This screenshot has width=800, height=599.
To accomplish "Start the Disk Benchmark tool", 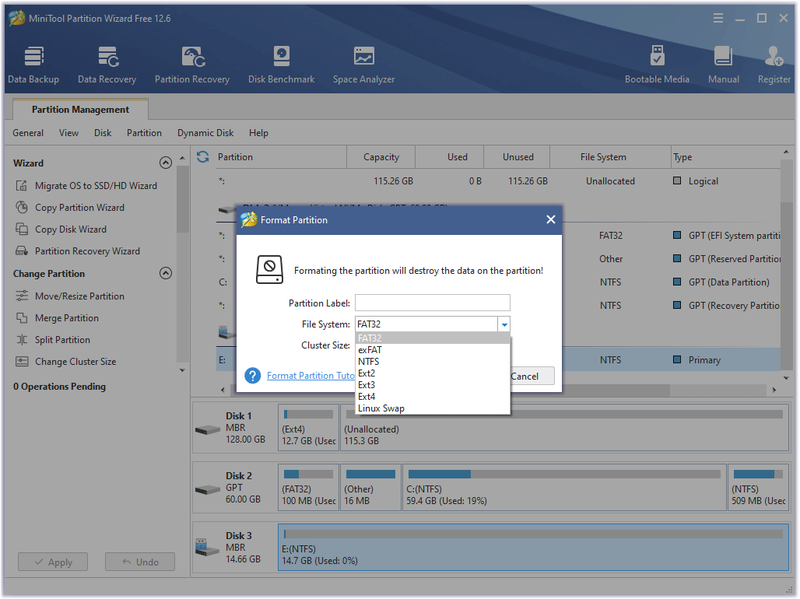I will click(281, 65).
